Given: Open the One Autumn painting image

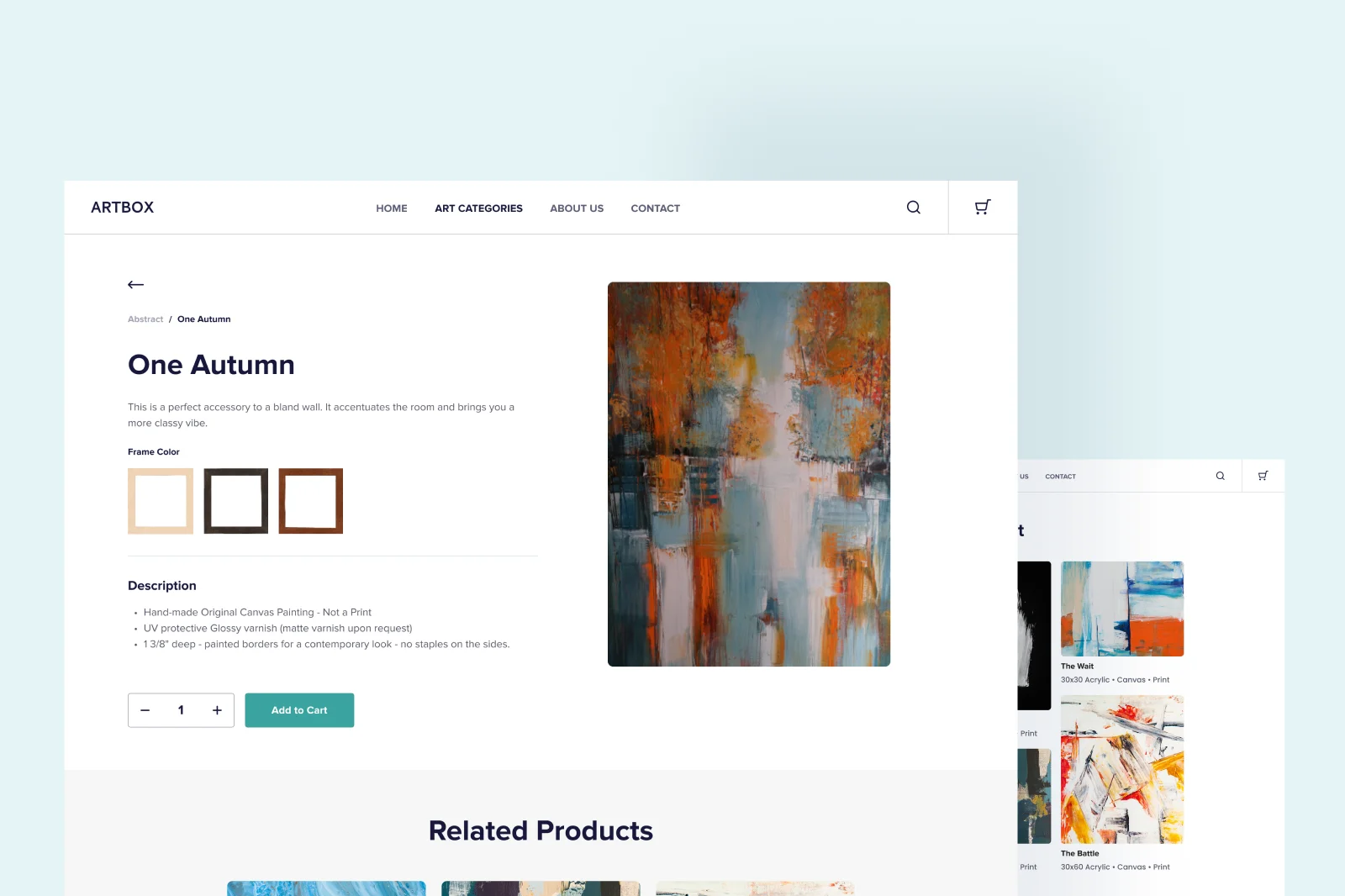Looking at the screenshot, I should pos(749,474).
